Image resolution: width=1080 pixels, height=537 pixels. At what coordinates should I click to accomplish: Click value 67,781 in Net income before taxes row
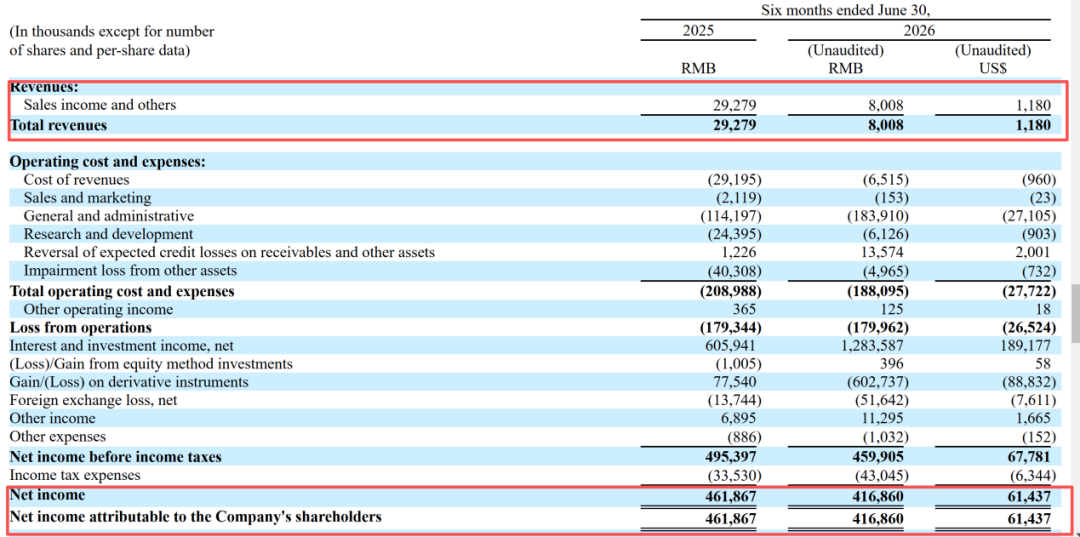click(1028, 456)
